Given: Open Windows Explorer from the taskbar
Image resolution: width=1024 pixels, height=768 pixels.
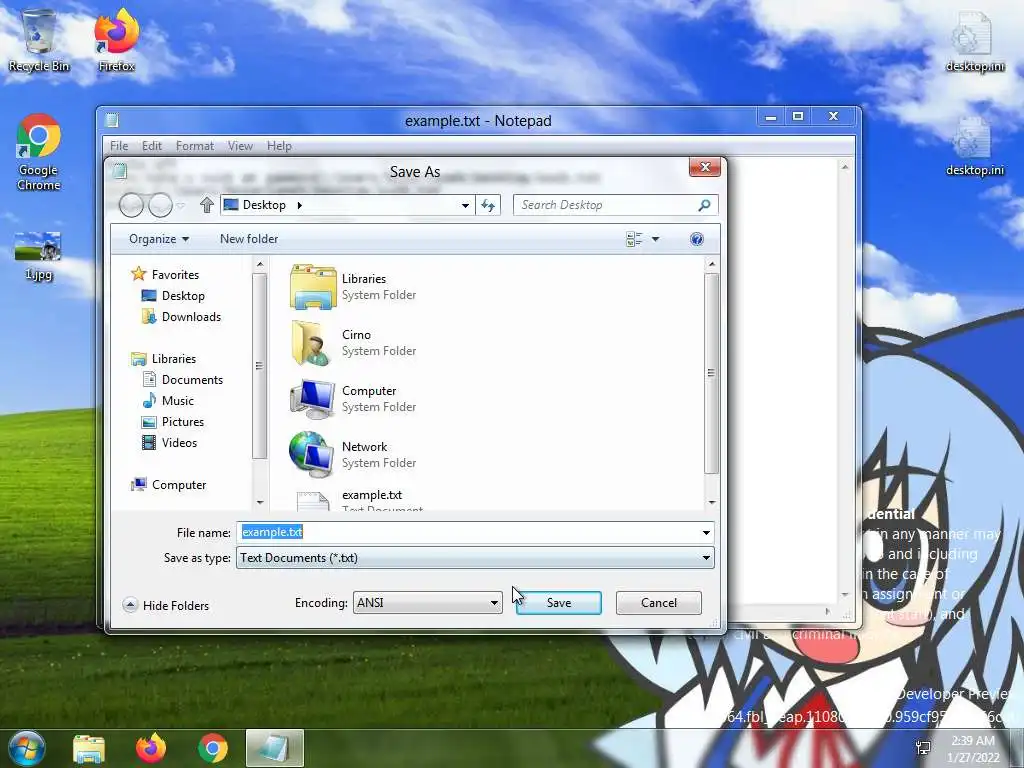Looking at the screenshot, I should pyautogui.click(x=89, y=748).
